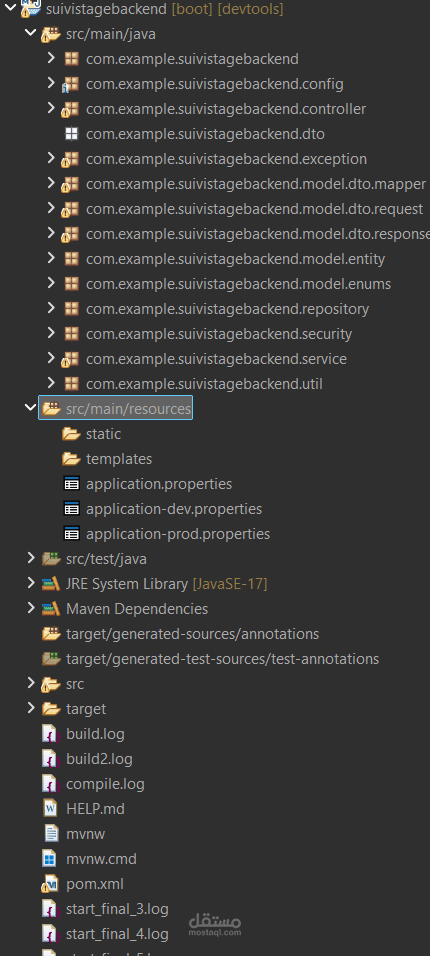430x956 pixels.
Task: Select com.example.suivistagebackend.dto package label
Action: pos(205,134)
